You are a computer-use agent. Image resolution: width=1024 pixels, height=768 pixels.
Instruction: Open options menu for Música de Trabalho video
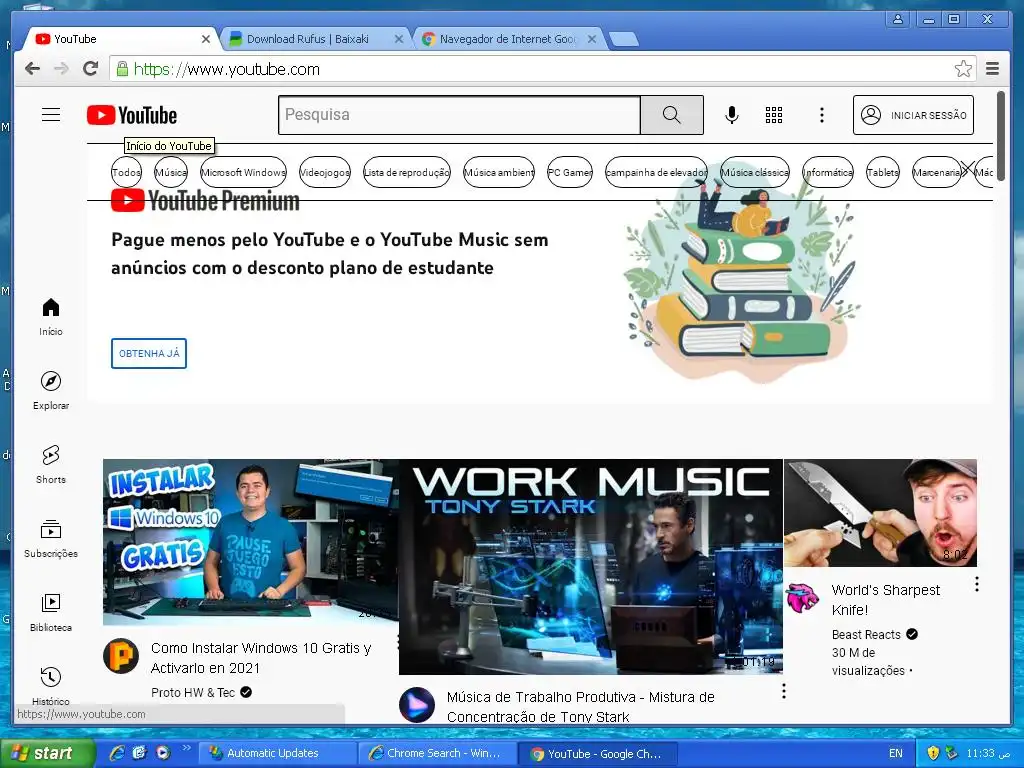(x=784, y=691)
